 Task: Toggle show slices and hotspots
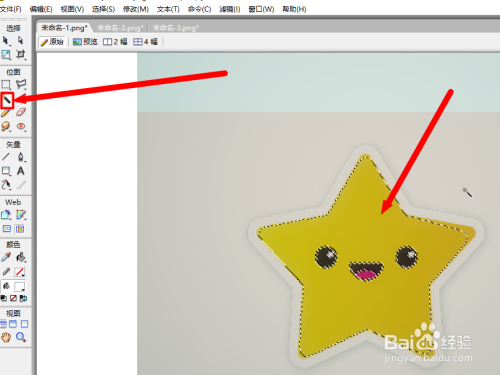pos(20,229)
